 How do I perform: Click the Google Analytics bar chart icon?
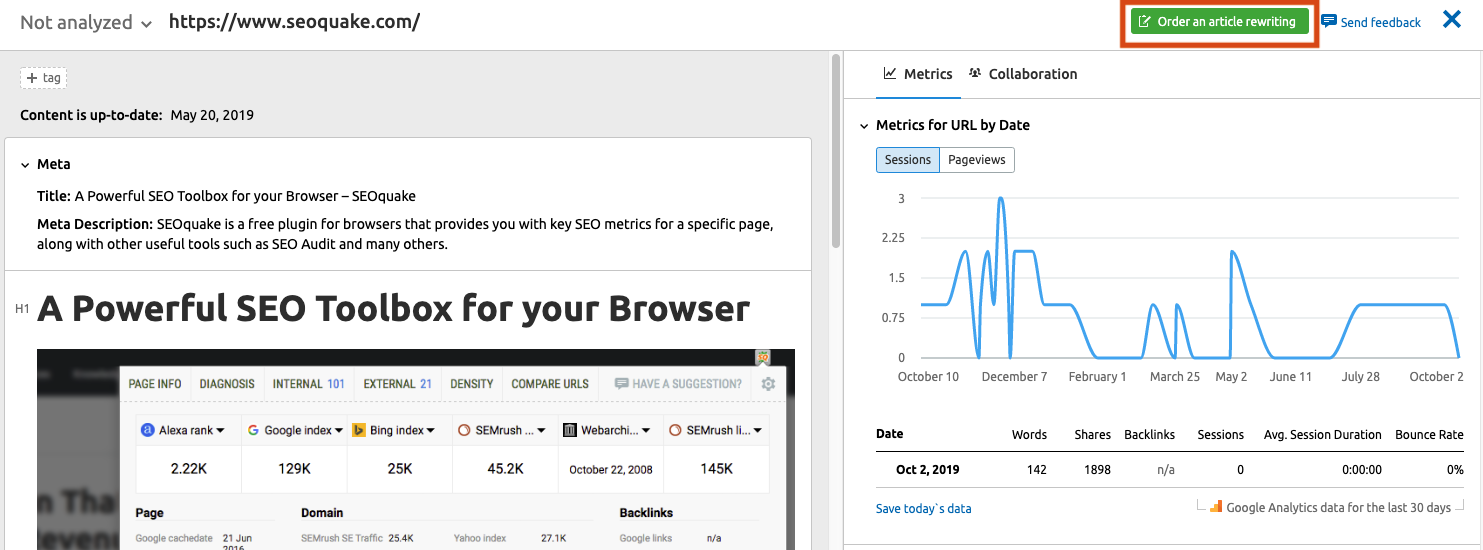click(1216, 507)
